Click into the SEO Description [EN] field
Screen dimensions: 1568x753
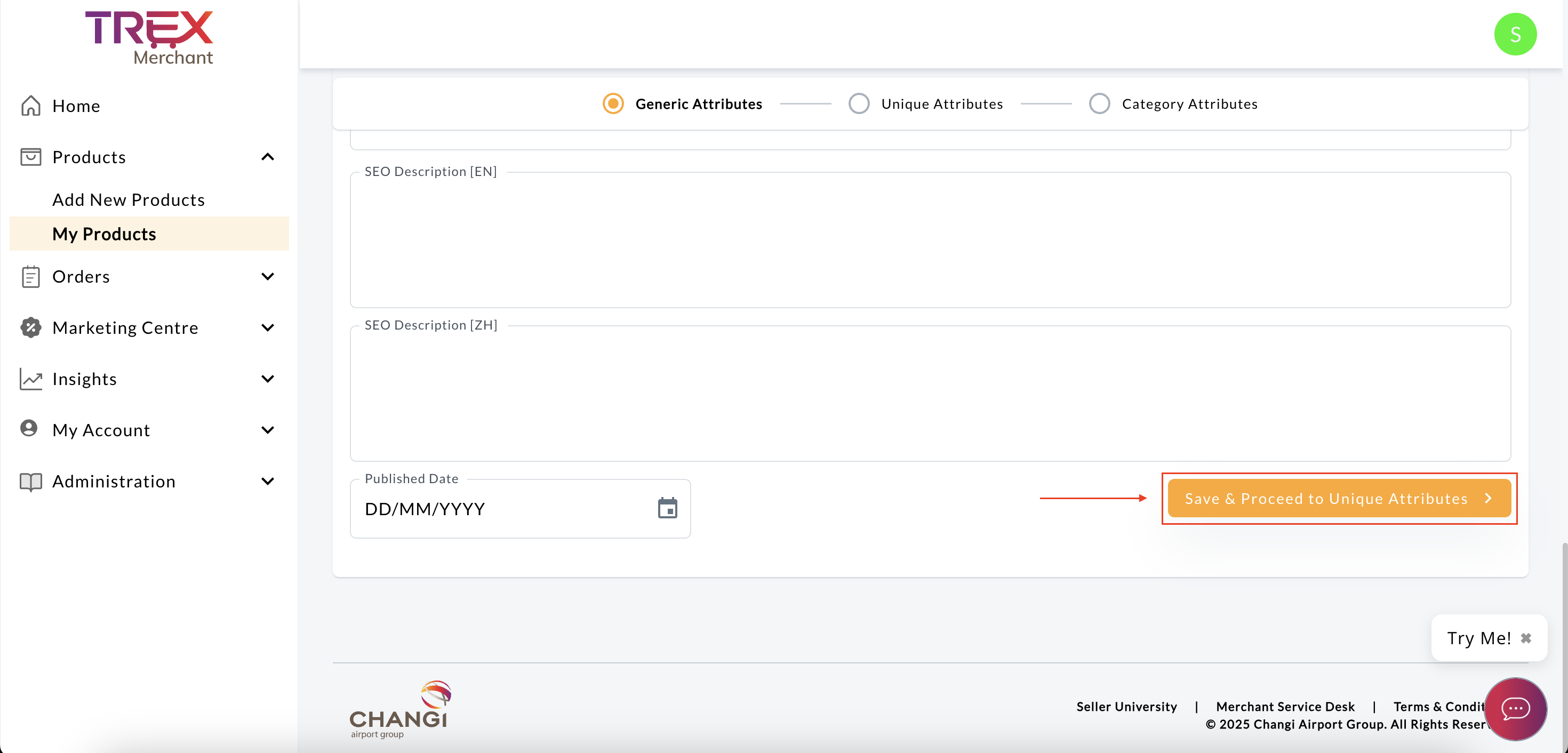coord(930,241)
